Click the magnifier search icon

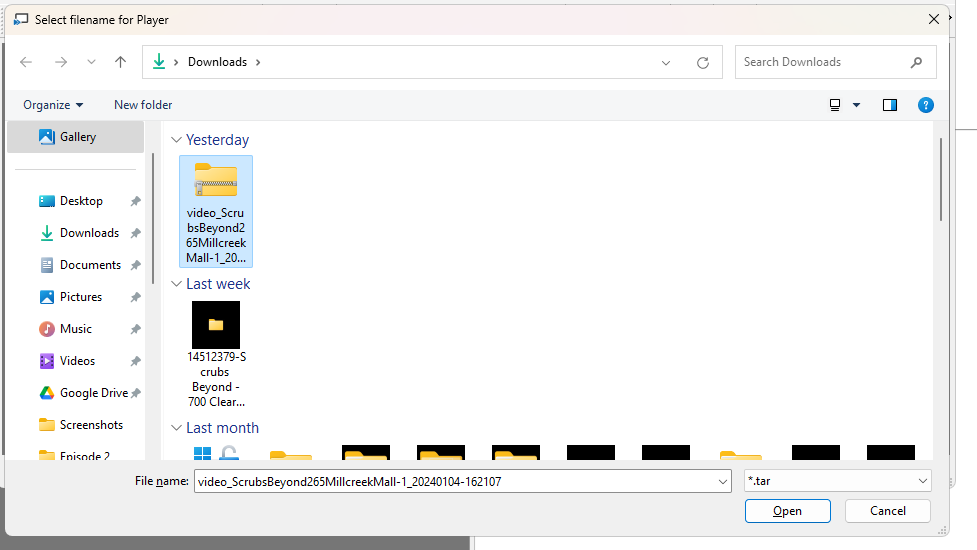[x=916, y=62]
